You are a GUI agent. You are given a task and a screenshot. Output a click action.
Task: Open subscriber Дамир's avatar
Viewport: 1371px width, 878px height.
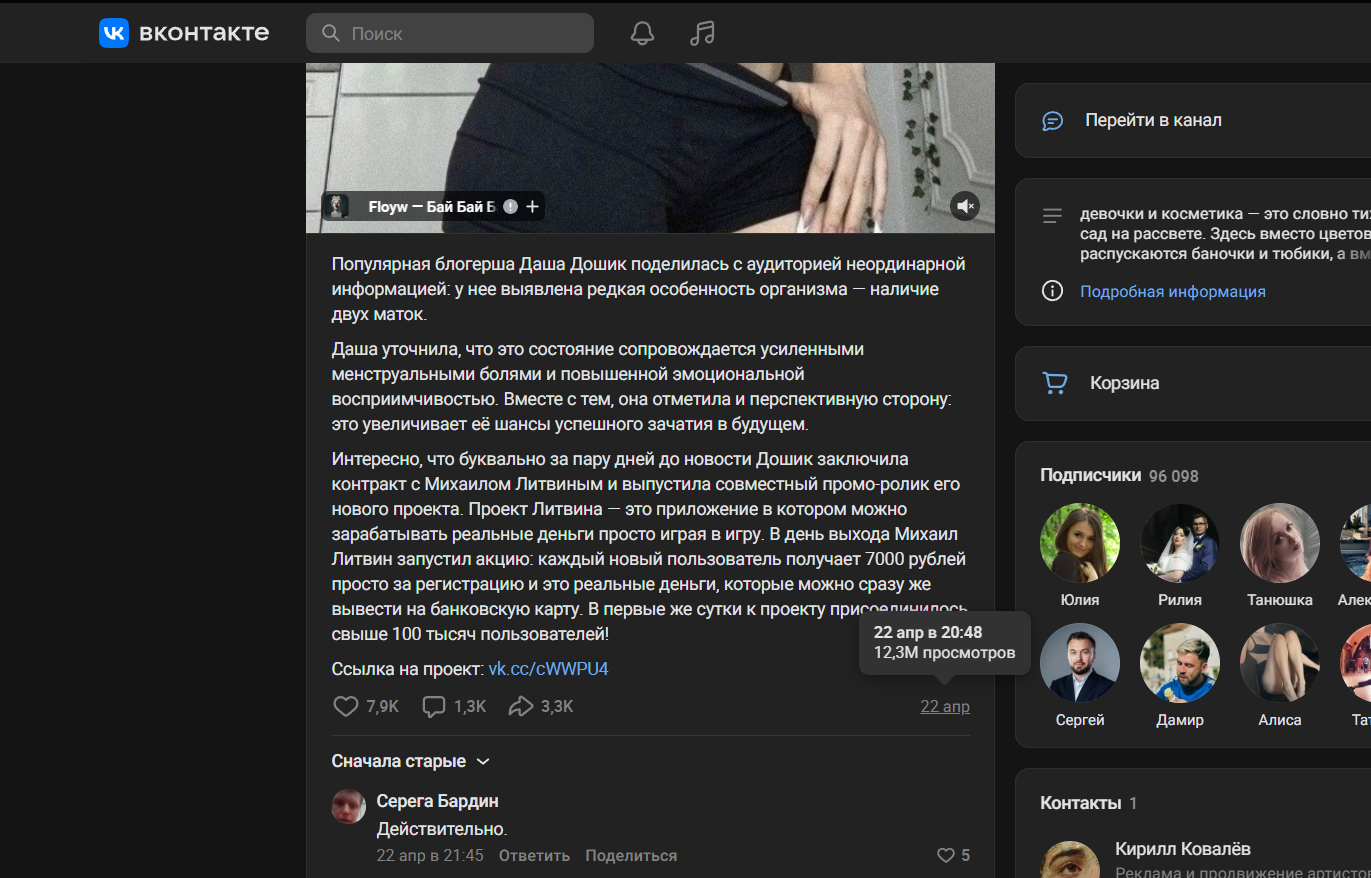tap(1180, 663)
